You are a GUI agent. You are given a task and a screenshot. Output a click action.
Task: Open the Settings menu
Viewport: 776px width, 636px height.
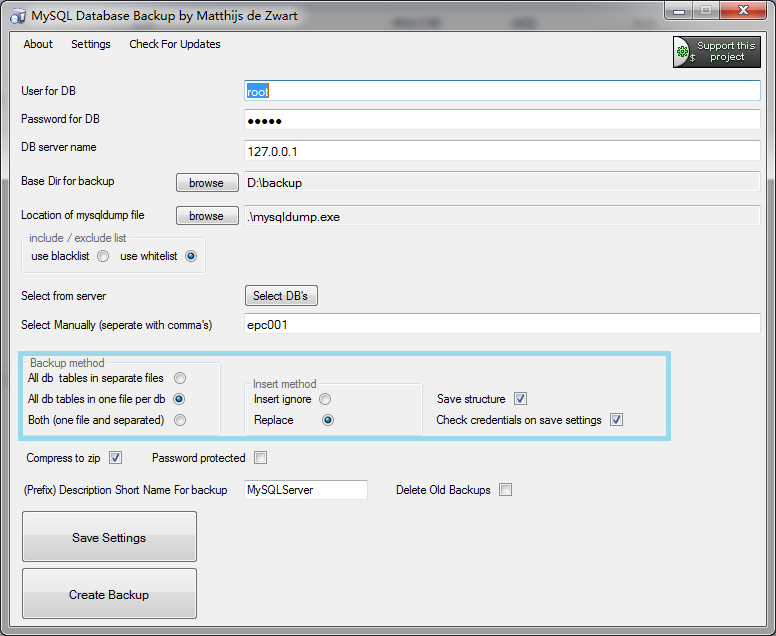pos(91,44)
